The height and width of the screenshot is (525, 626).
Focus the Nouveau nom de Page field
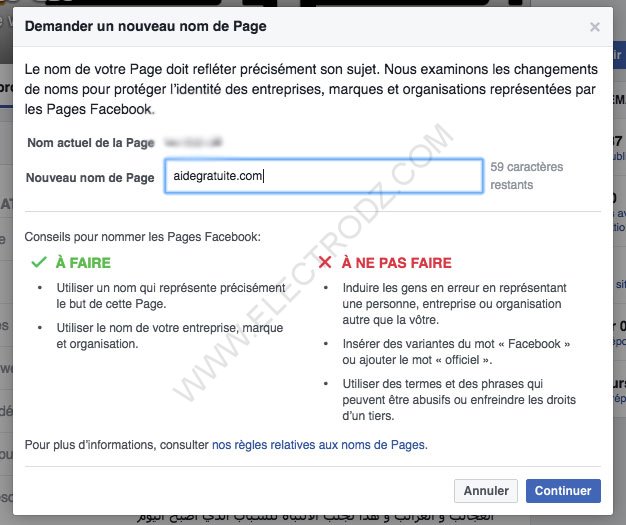point(324,176)
